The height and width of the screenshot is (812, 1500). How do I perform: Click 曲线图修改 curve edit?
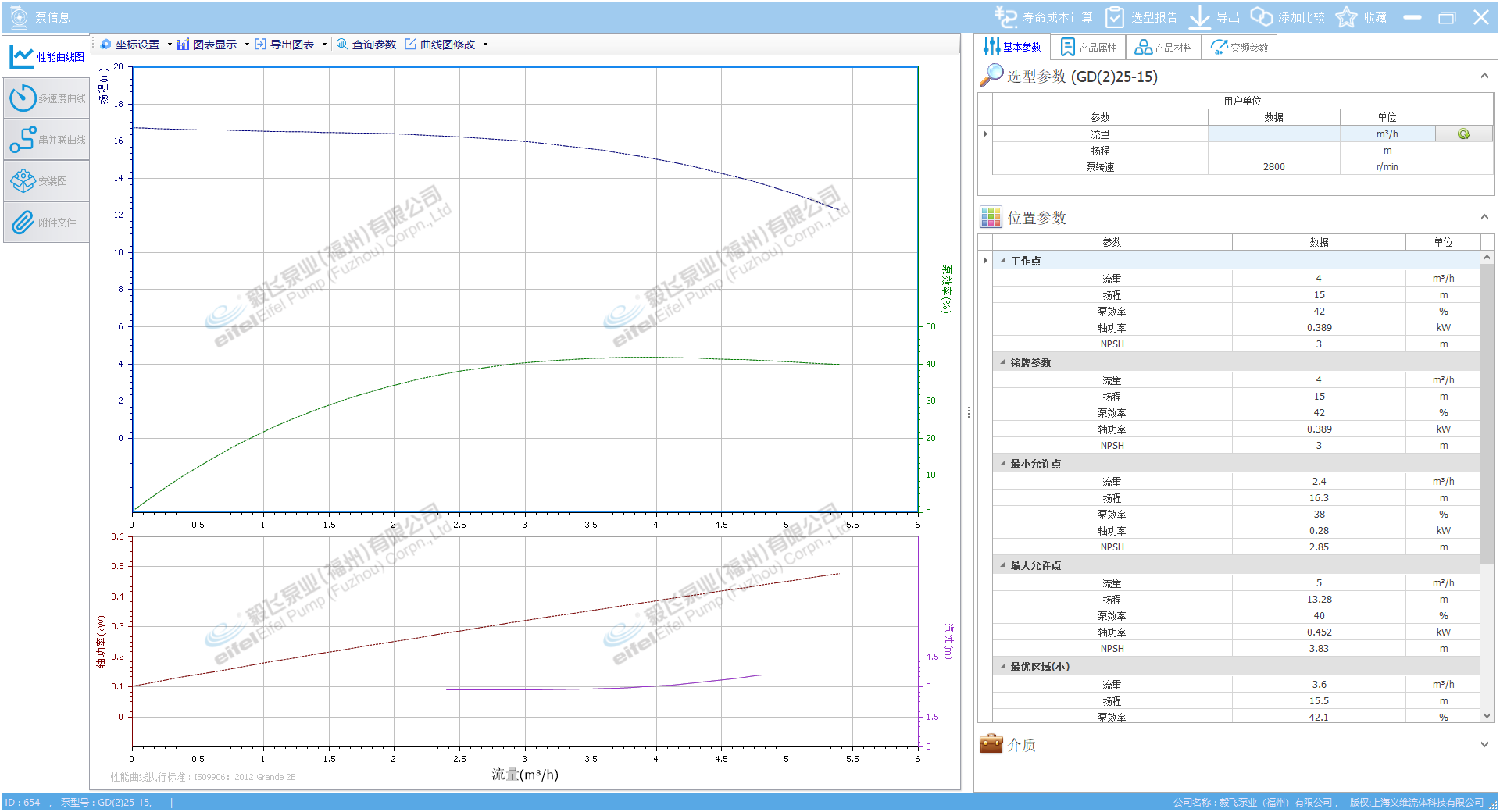(x=440, y=45)
